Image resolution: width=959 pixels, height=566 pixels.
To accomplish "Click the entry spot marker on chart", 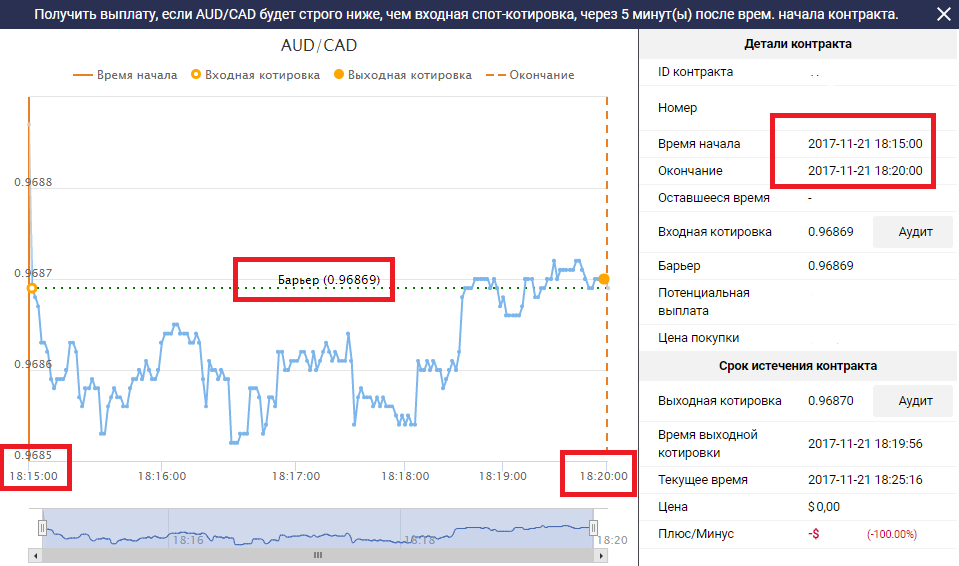I will (31, 288).
